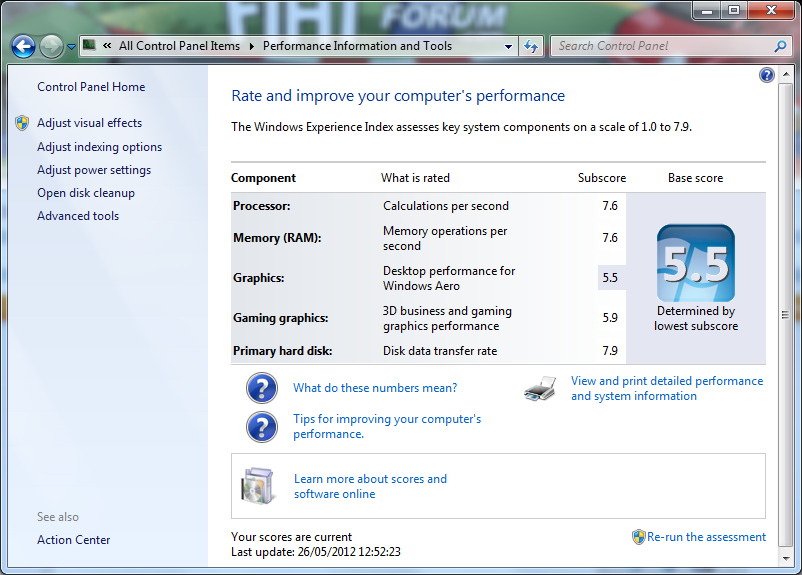Click the shield icon beside Adjust visual effects
Viewport: 802px width, 575px height.
click(22, 123)
